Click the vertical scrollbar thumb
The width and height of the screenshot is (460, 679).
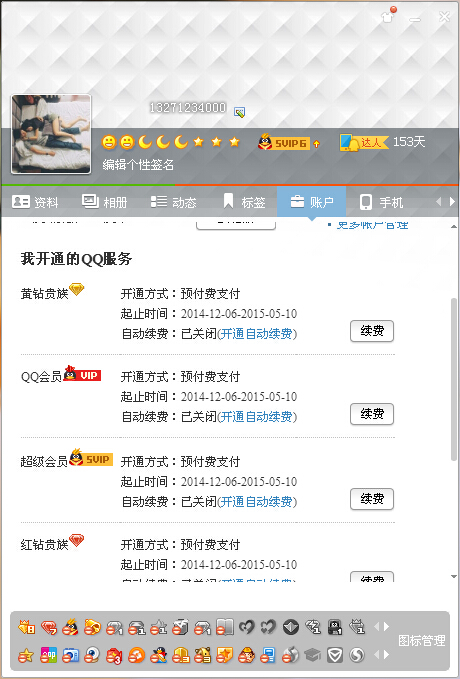[x=454, y=379]
